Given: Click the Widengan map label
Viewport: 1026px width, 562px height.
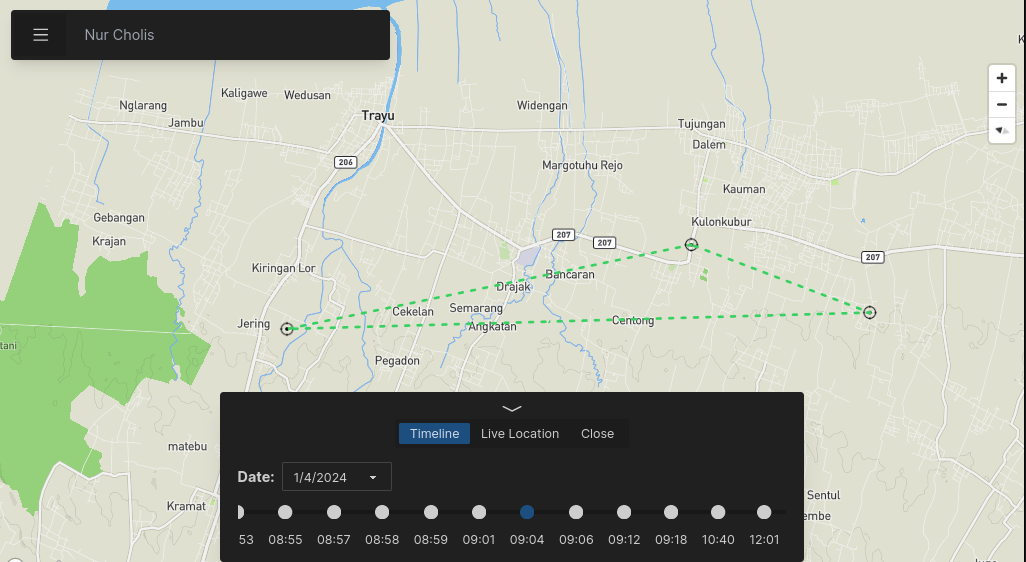Looking at the screenshot, I should (542, 105).
